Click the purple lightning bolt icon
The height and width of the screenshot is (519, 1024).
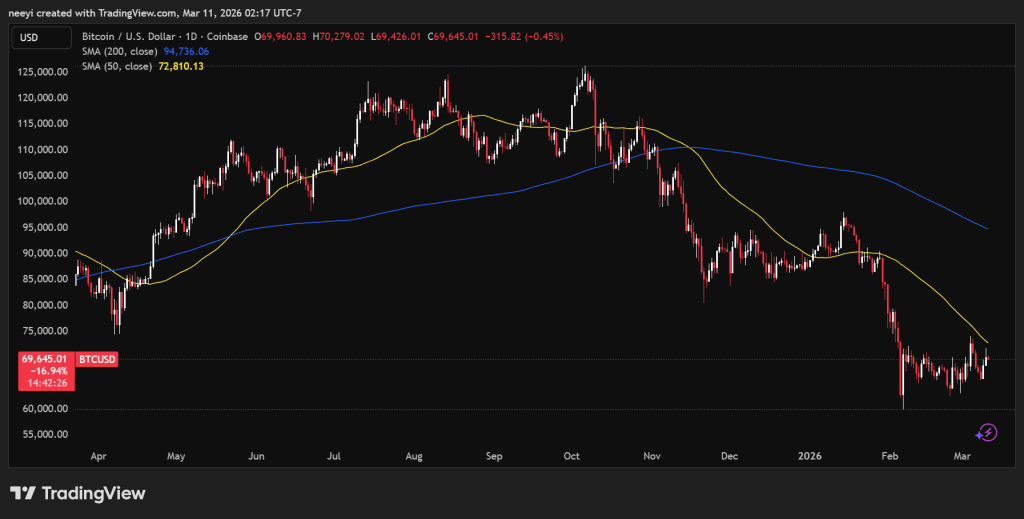986,432
